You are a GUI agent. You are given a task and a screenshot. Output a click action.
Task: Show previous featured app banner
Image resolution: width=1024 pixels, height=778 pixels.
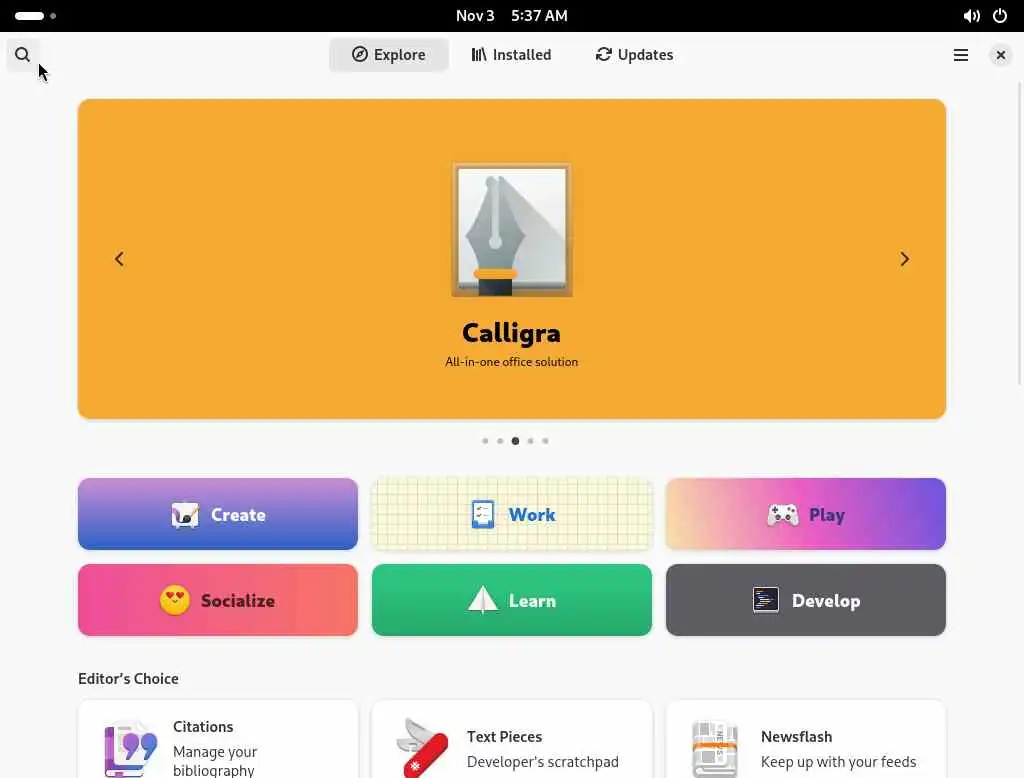point(119,259)
